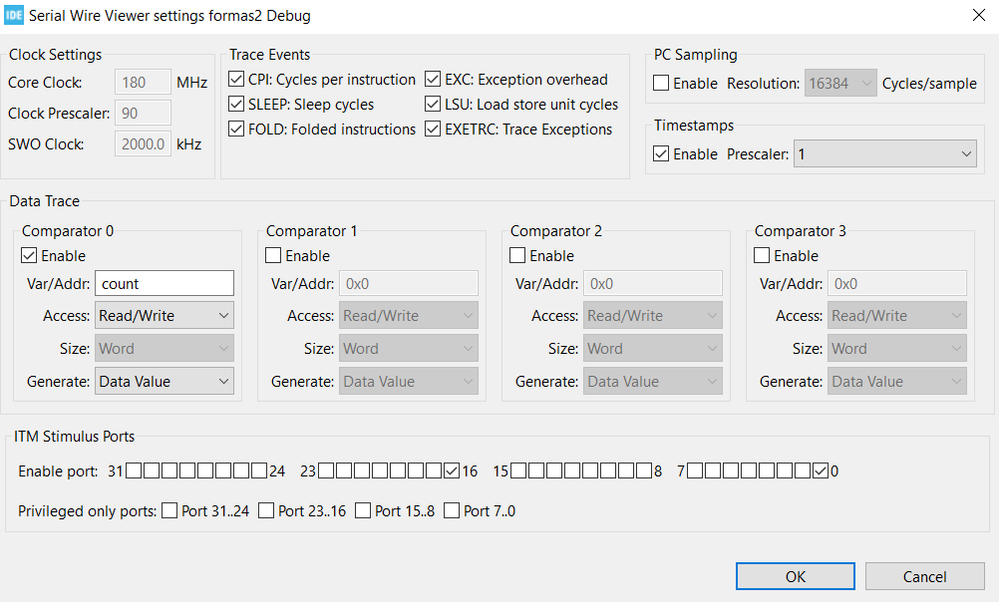This screenshot has width=999, height=602.
Task: Open the Timestamps Prescaler dropdown
Action: coord(884,154)
